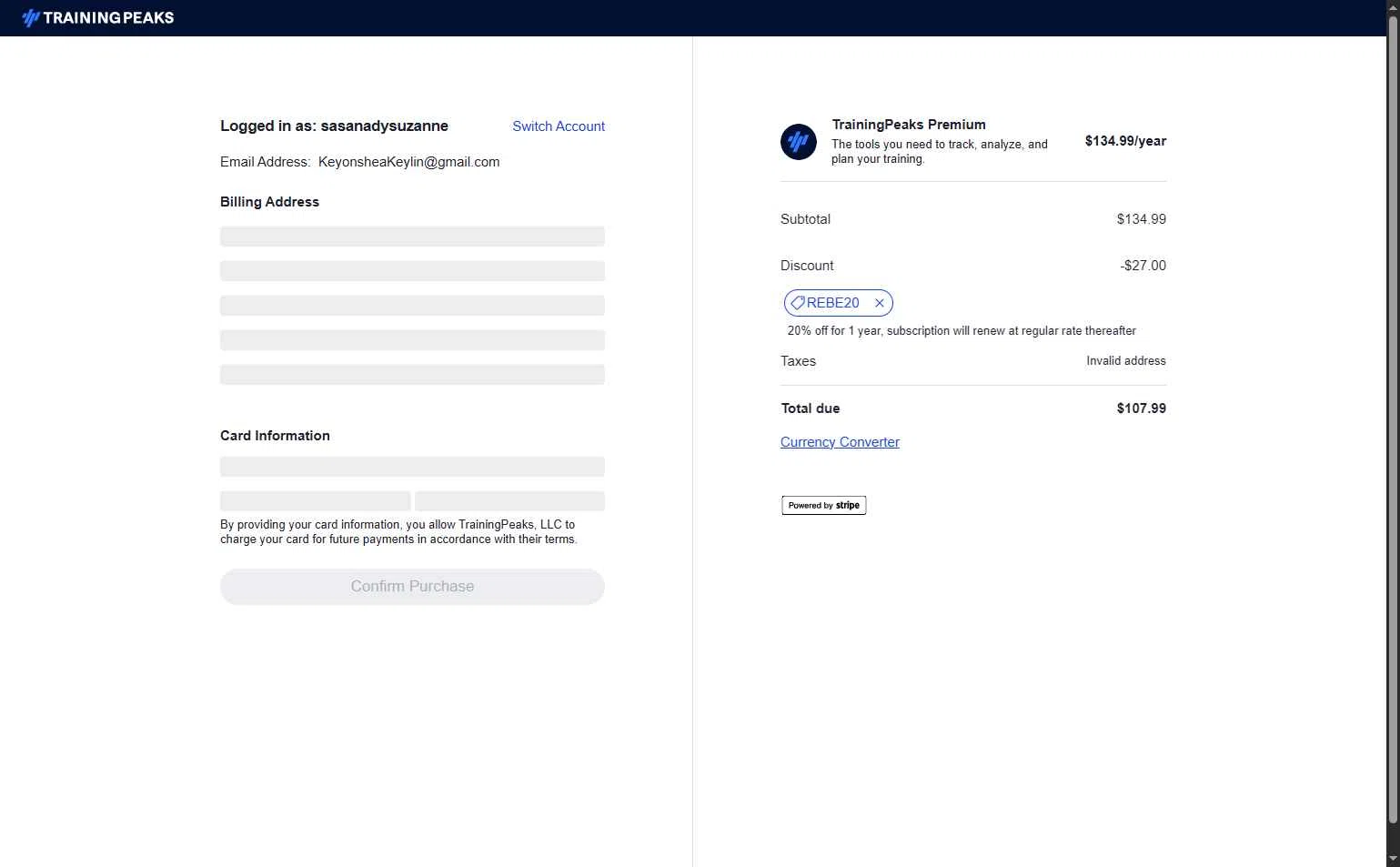The height and width of the screenshot is (867, 1400).
Task: Click the TrainingPeaks Premium product icon
Action: click(799, 142)
